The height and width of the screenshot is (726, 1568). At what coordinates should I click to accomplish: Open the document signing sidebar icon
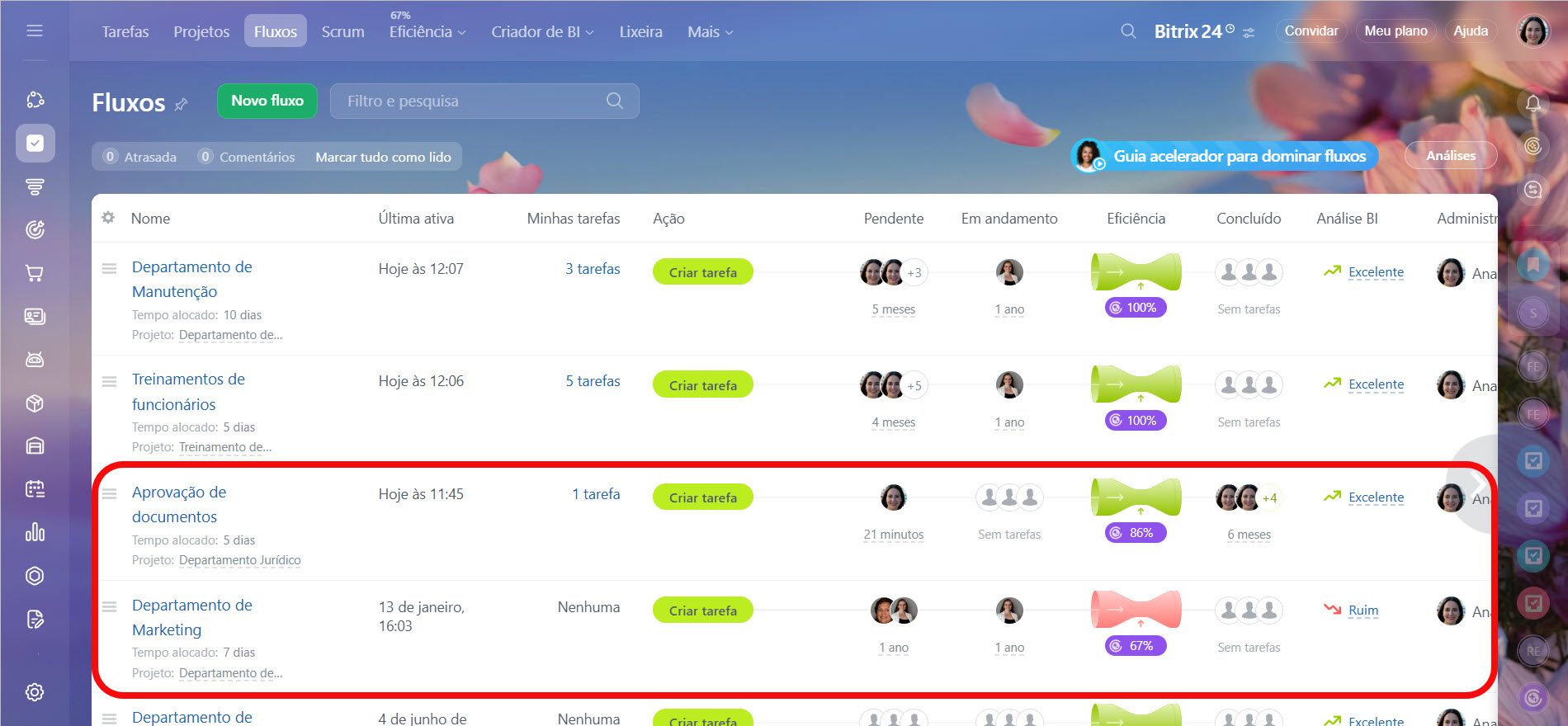35,620
